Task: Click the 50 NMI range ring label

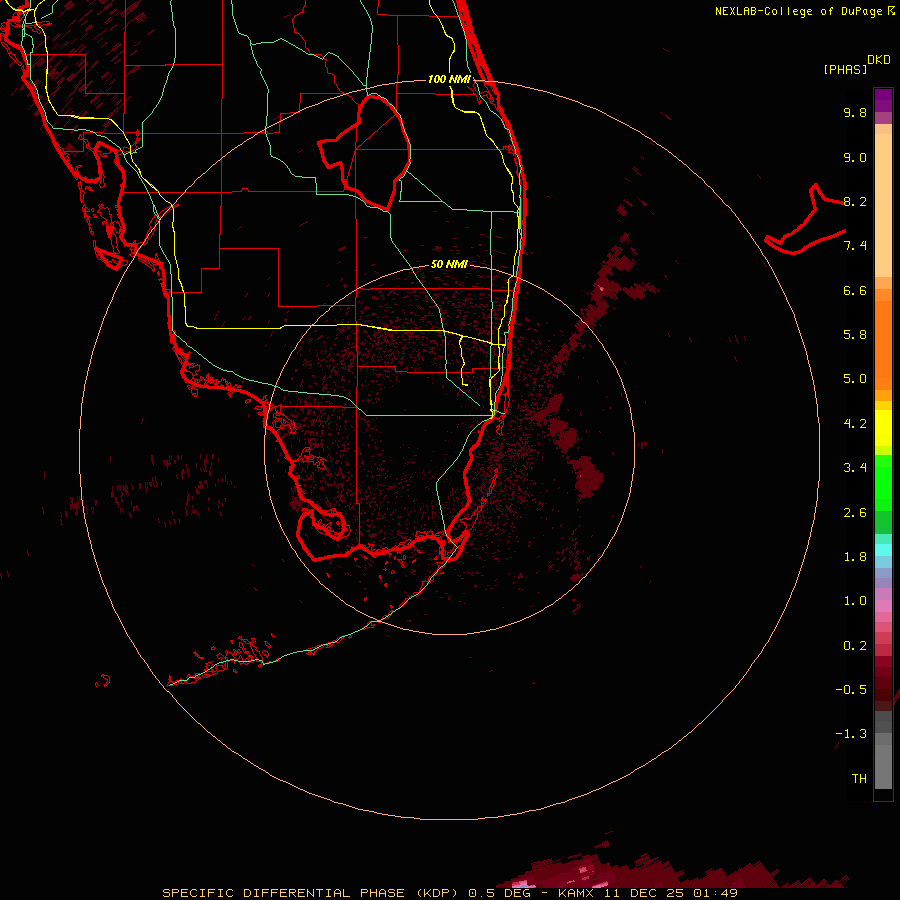Action: [x=449, y=264]
